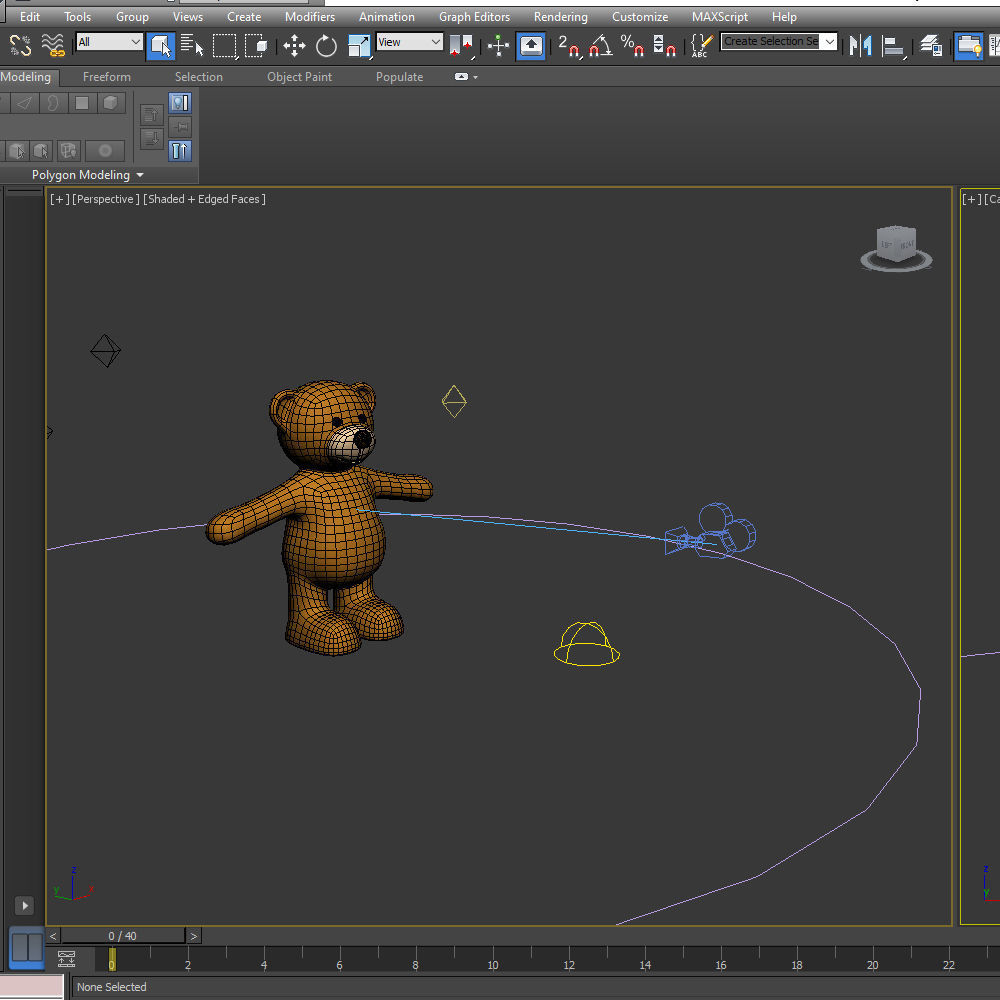1000x1000 pixels.
Task: Switch to the Freeform ribbon tab
Action: point(107,77)
